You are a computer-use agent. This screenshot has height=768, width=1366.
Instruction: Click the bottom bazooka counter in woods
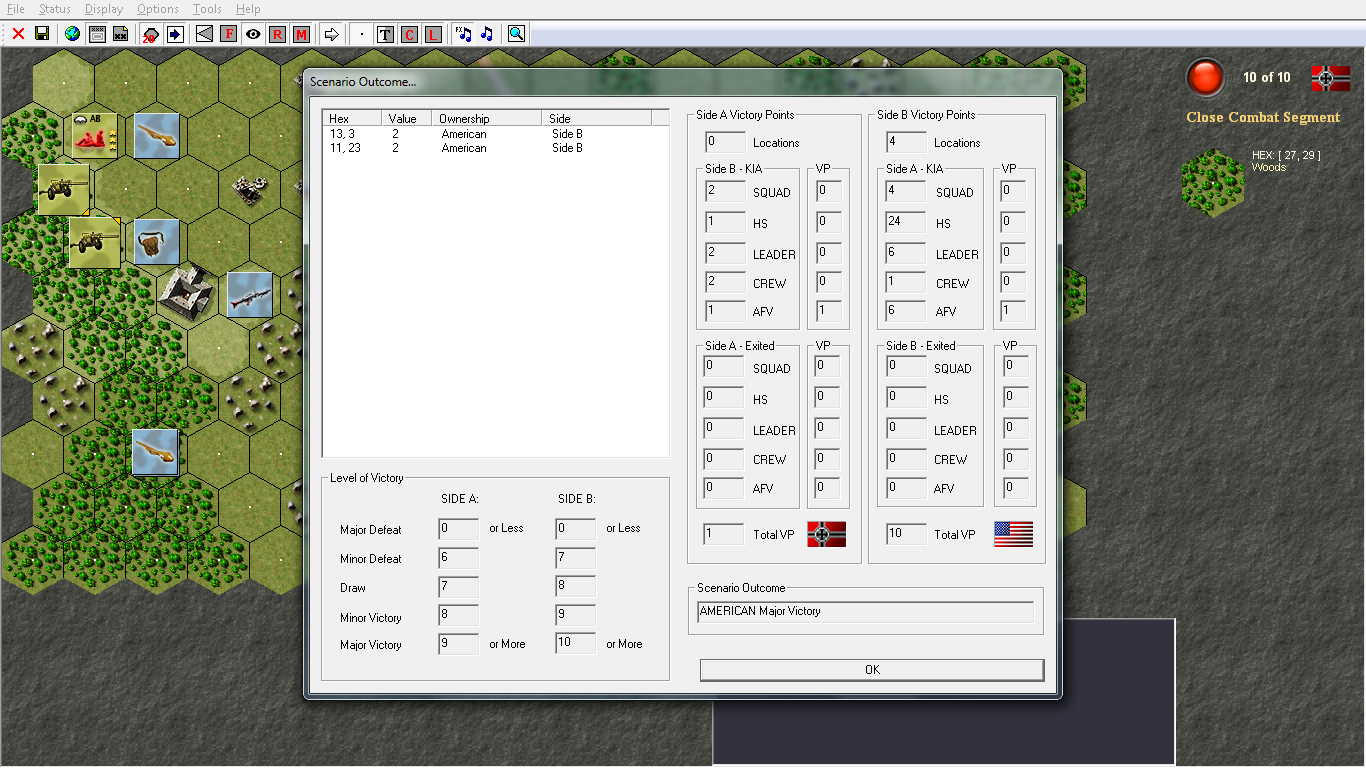(x=156, y=452)
